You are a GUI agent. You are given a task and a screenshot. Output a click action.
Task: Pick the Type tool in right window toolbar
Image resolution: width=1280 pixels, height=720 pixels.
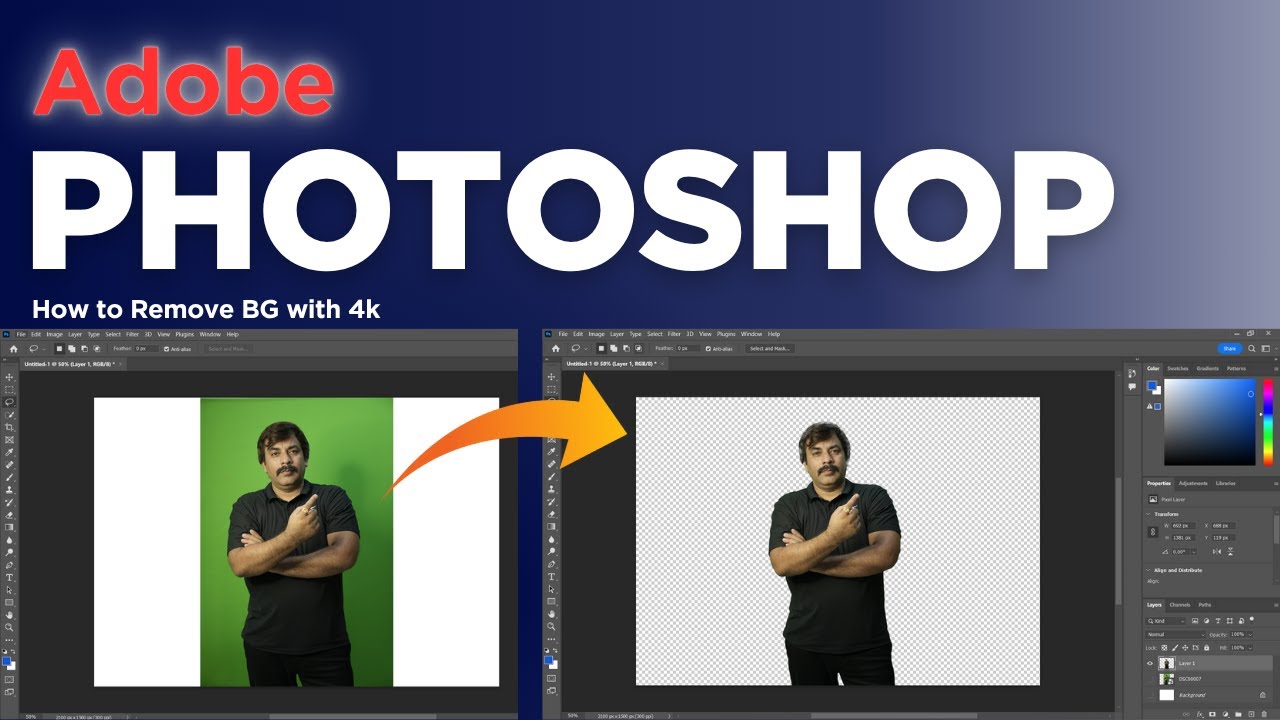[x=551, y=577]
